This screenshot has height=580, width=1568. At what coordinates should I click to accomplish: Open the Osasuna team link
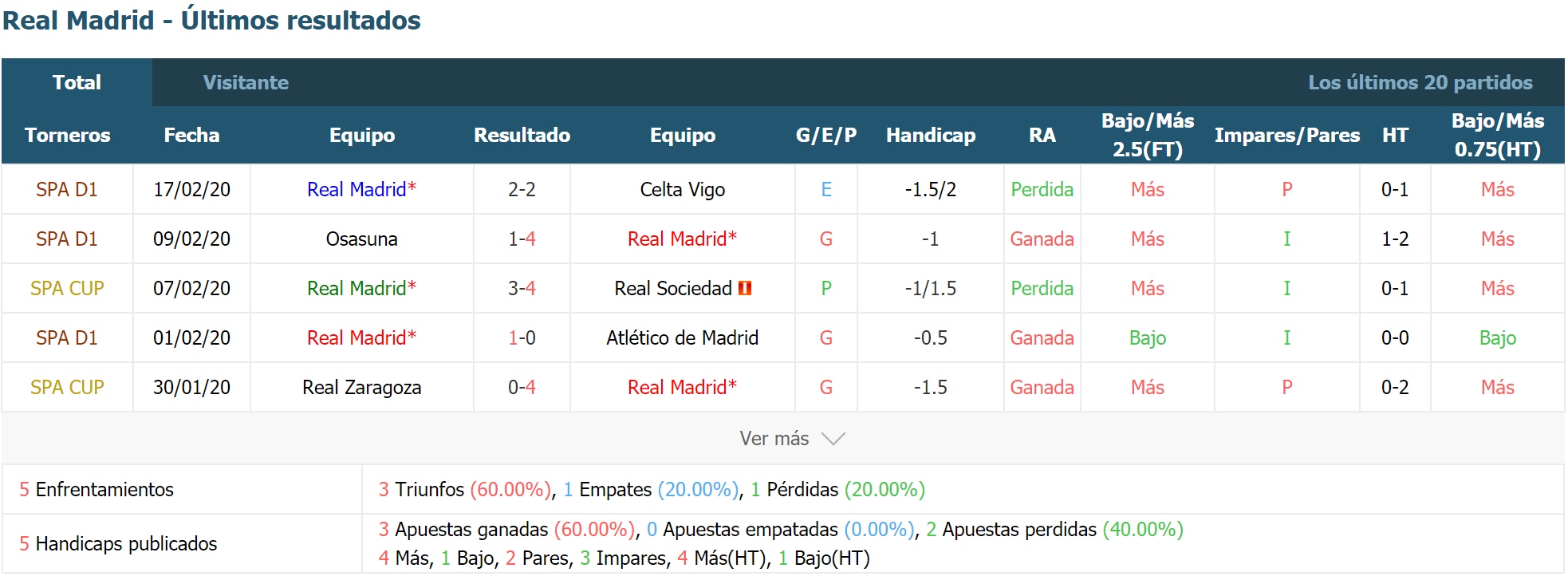361,239
